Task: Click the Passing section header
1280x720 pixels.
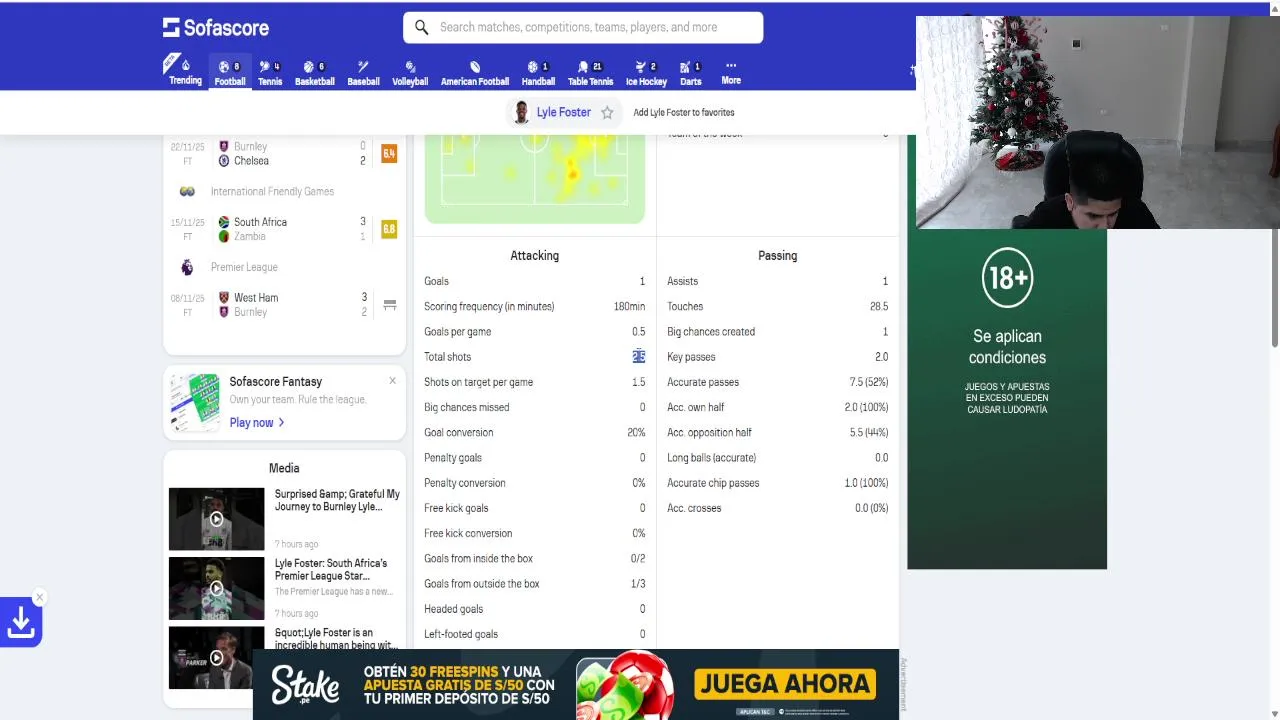Action: tap(777, 256)
